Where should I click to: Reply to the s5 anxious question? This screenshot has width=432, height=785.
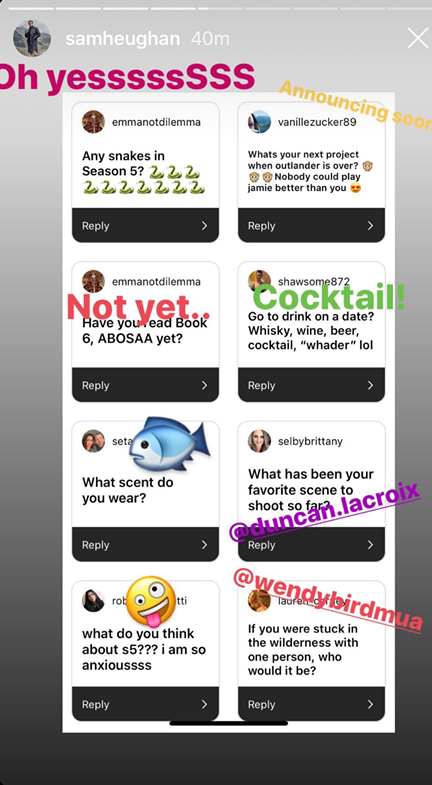click(145, 704)
